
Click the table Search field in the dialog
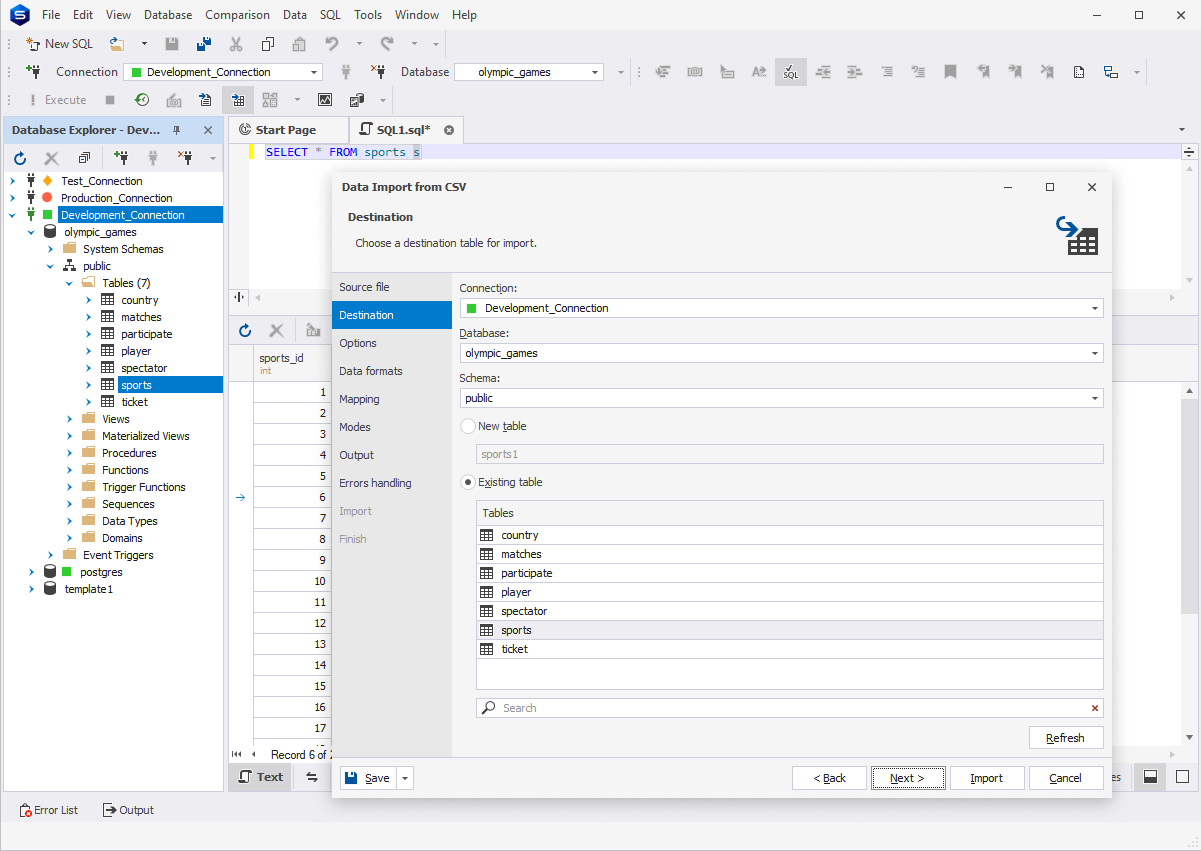pyautogui.click(x=700, y=707)
